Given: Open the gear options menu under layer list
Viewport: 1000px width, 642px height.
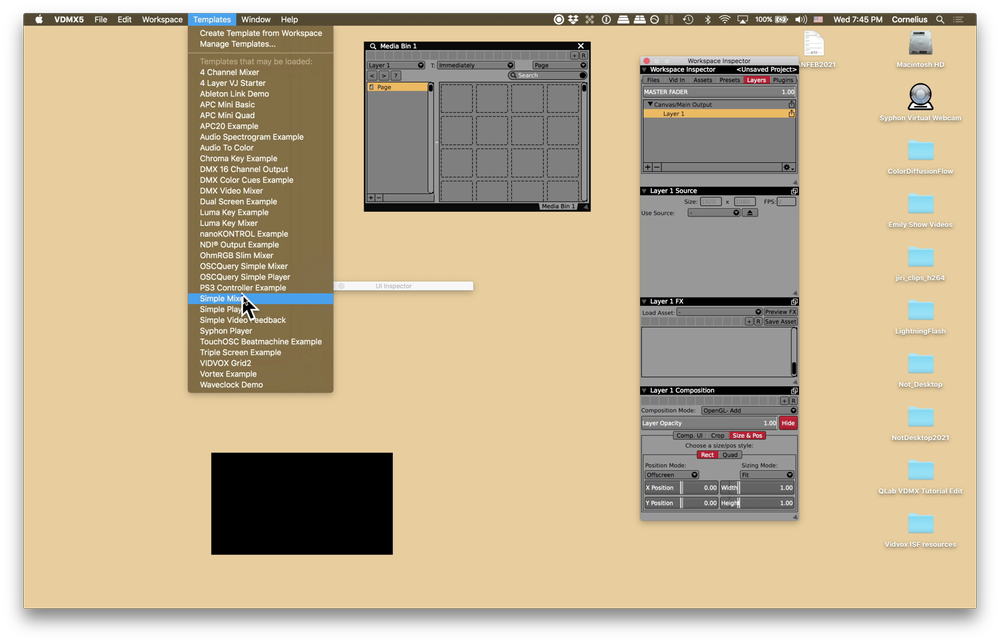Looking at the screenshot, I should [x=788, y=167].
